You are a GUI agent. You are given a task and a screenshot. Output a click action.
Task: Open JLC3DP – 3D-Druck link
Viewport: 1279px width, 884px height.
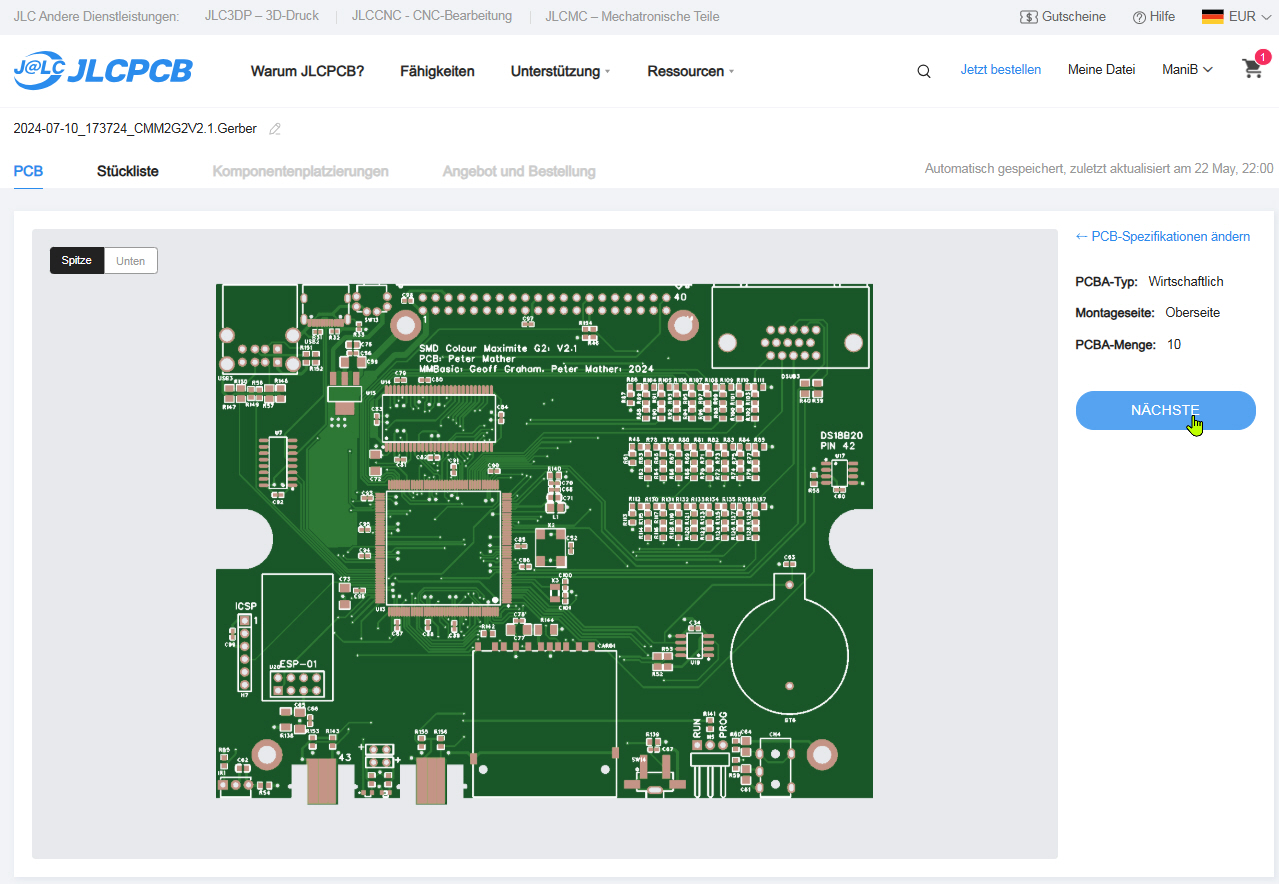[262, 16]
